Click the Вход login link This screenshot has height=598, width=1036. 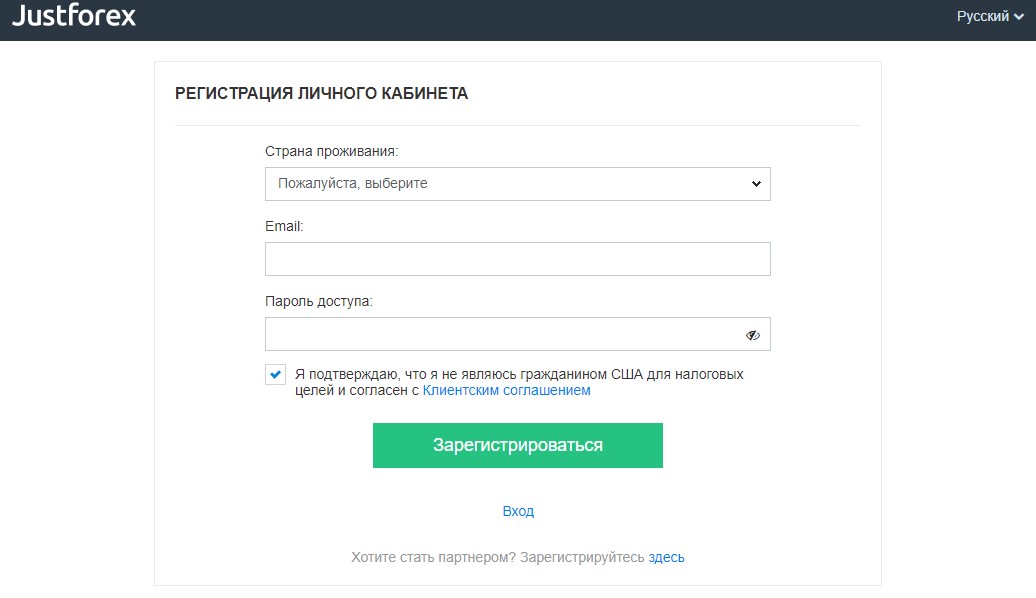point(517,511)
